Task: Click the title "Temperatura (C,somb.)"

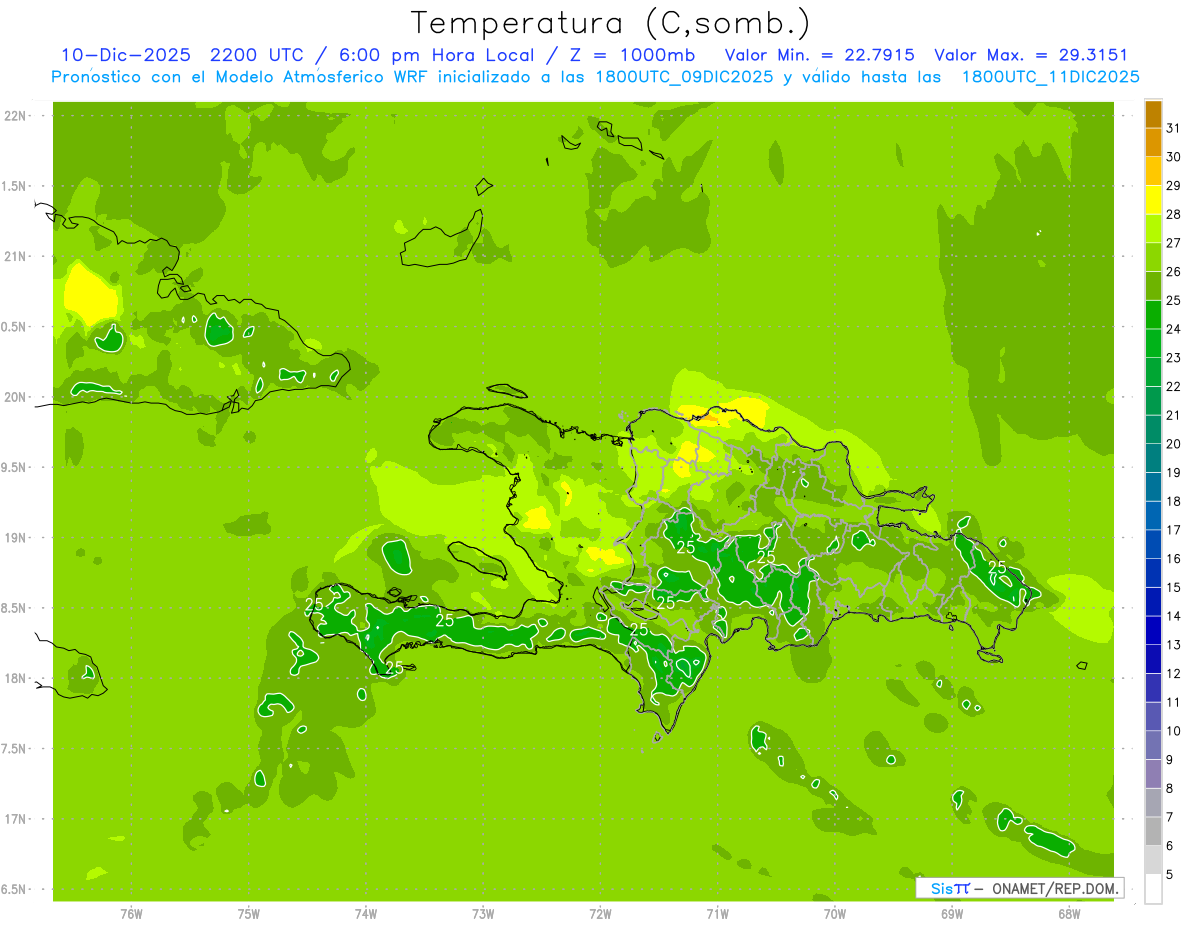Action: coord(610,23)
